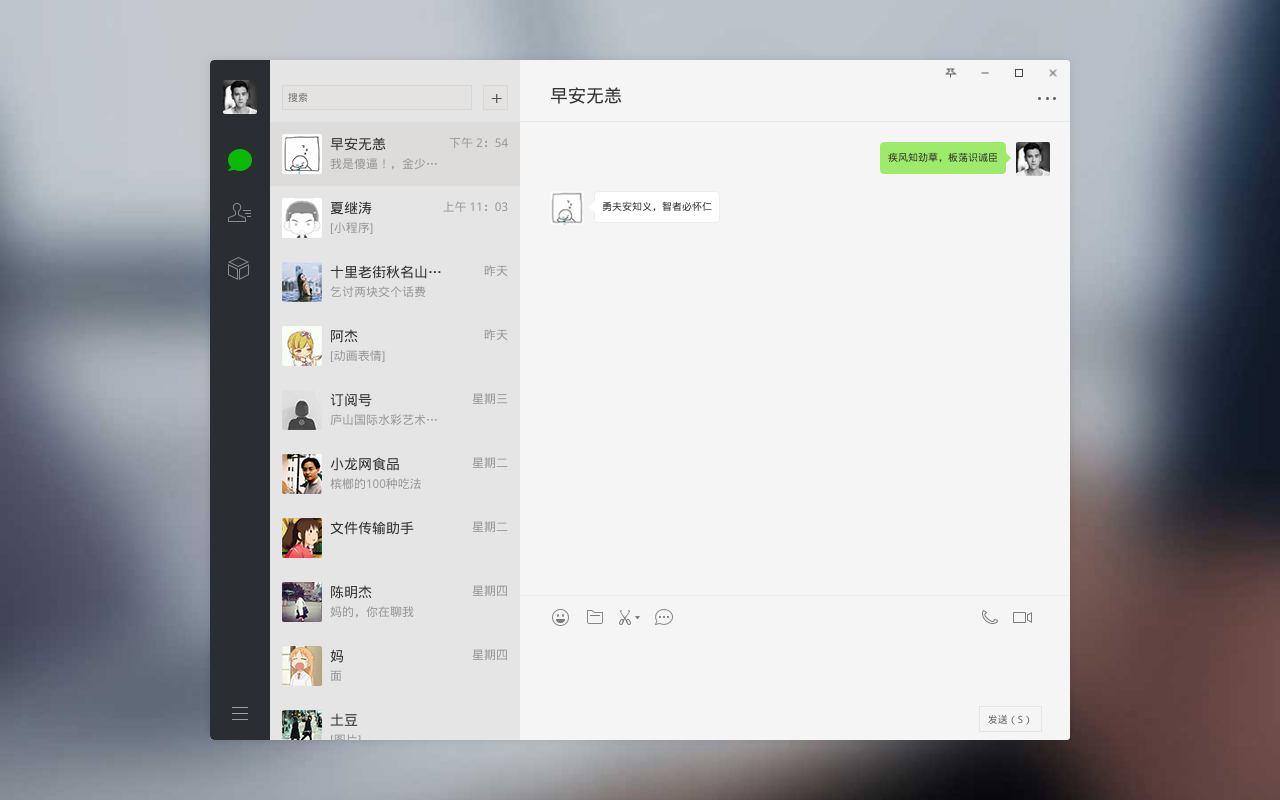
Task: Click the green sent message bubble 疾风知劲草
Action: point(943,158)
